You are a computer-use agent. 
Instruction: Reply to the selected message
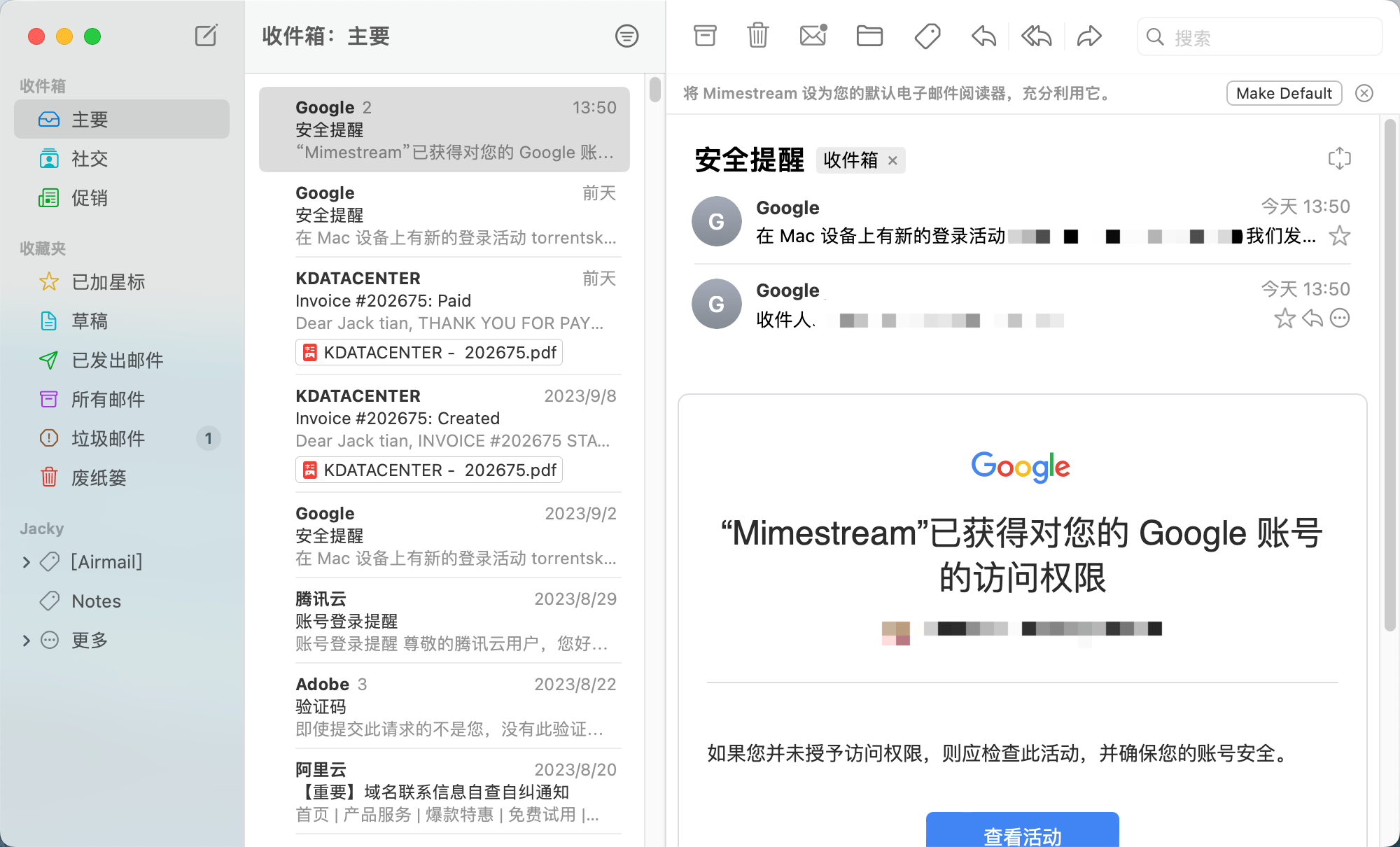983,36
